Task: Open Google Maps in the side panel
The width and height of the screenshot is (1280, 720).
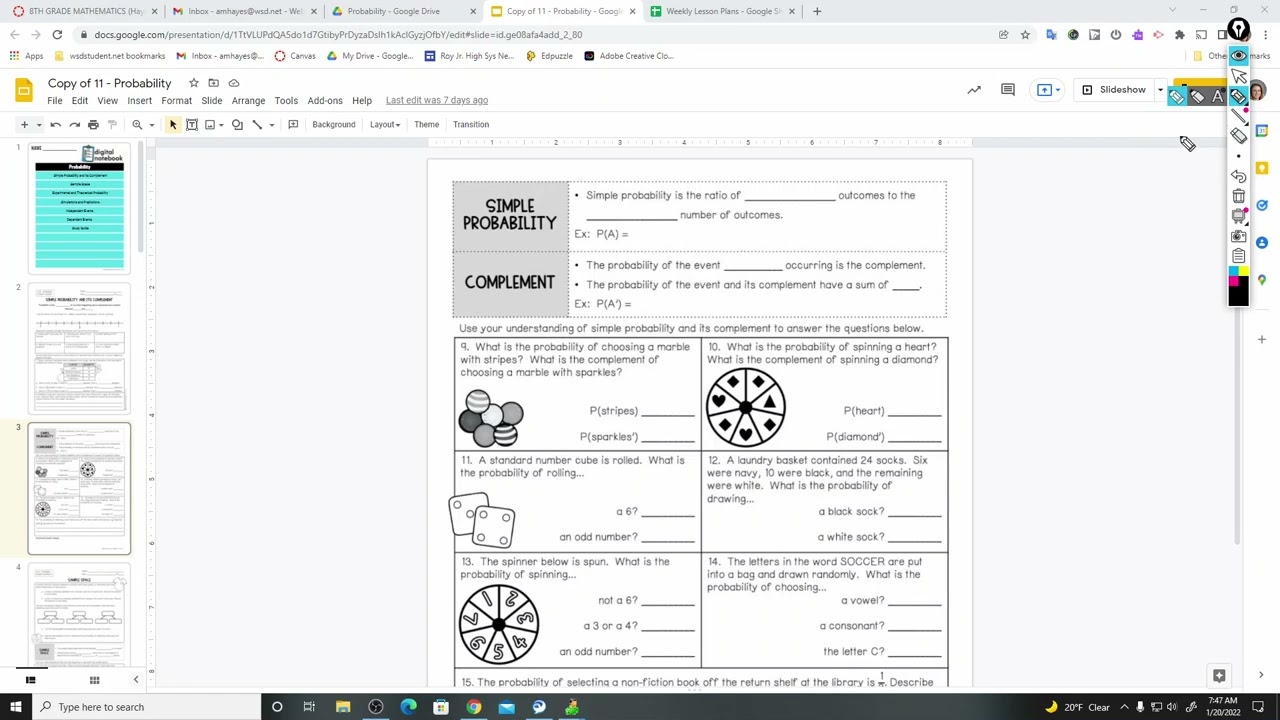Action: [x=1262, y=280]
